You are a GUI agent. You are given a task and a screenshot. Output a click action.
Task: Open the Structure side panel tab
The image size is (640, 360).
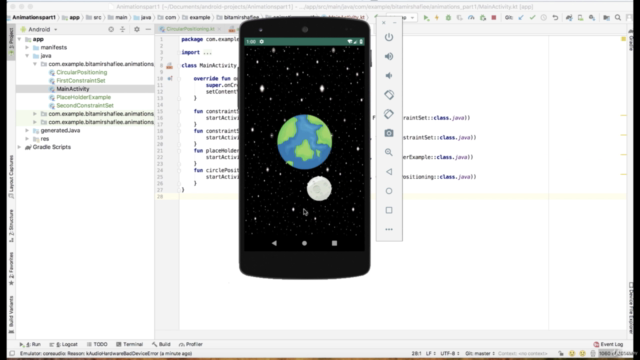tap(11, 226)
